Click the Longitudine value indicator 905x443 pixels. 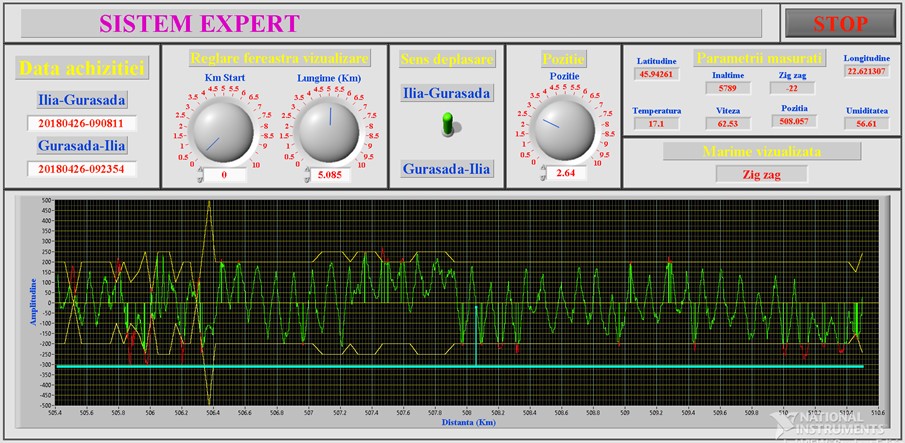(x=866, y=72)
